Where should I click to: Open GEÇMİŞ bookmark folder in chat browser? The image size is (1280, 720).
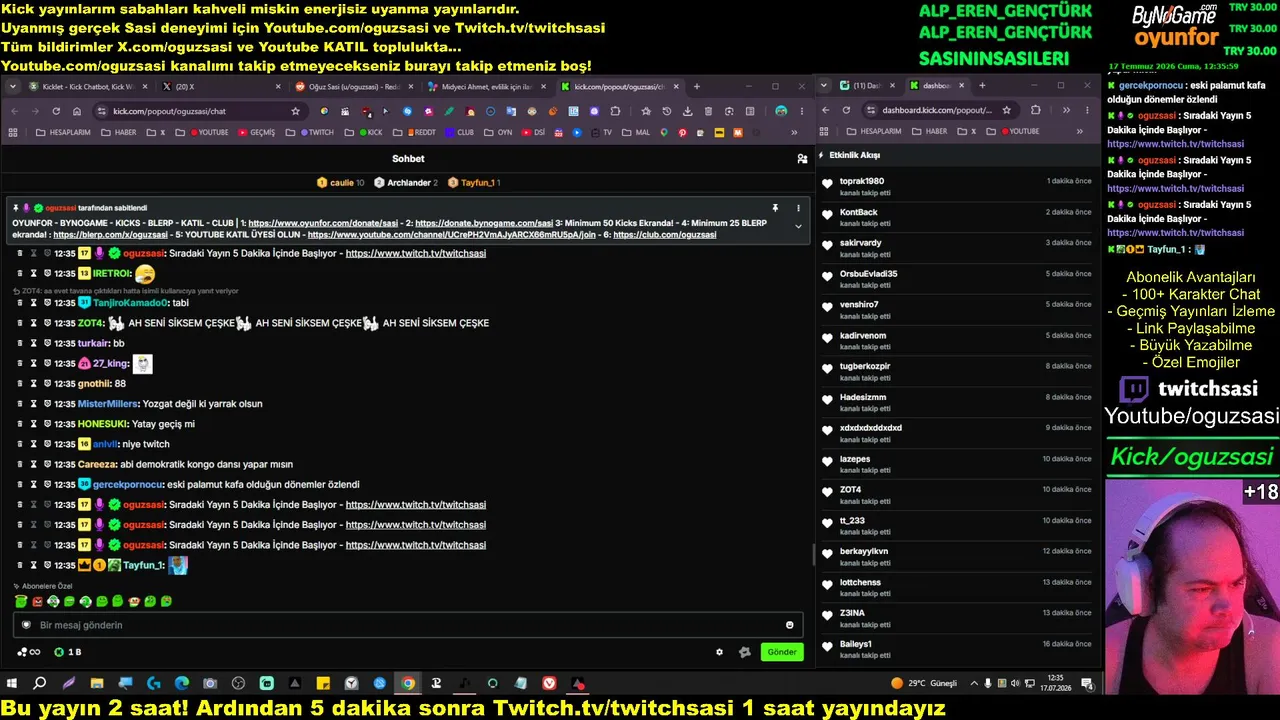click(x=255, y=132)
